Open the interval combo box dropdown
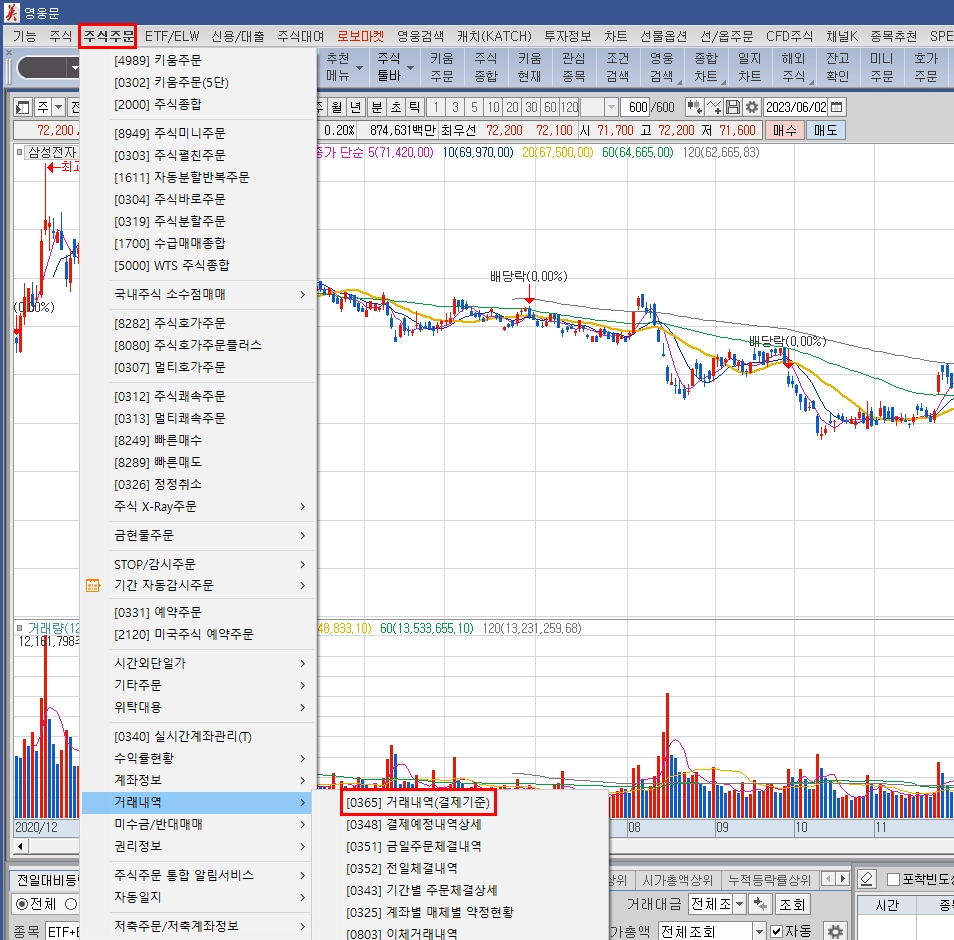This screenshot has width=954, height=940. 611,108
